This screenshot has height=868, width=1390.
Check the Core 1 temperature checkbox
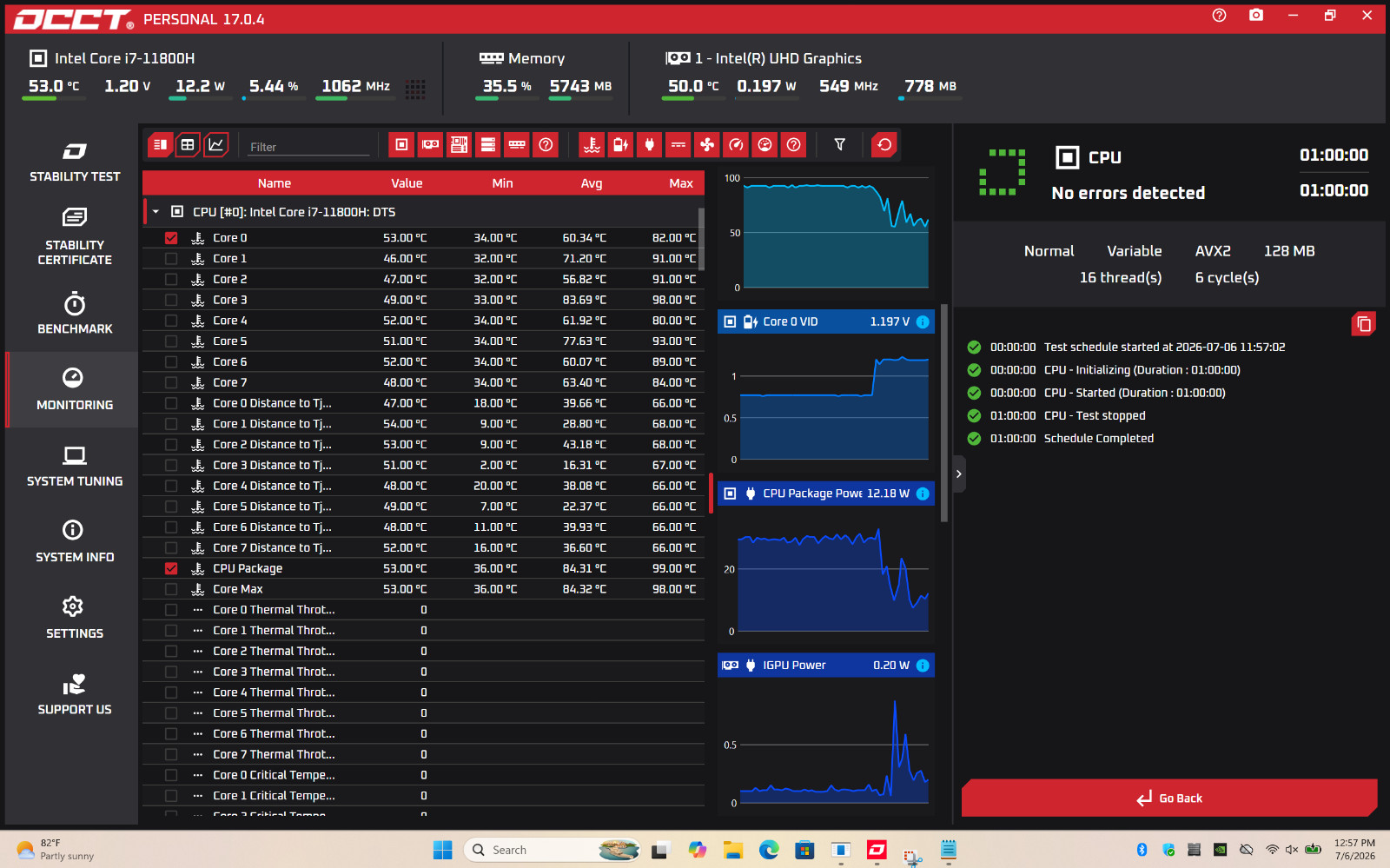tap(171, 259)
